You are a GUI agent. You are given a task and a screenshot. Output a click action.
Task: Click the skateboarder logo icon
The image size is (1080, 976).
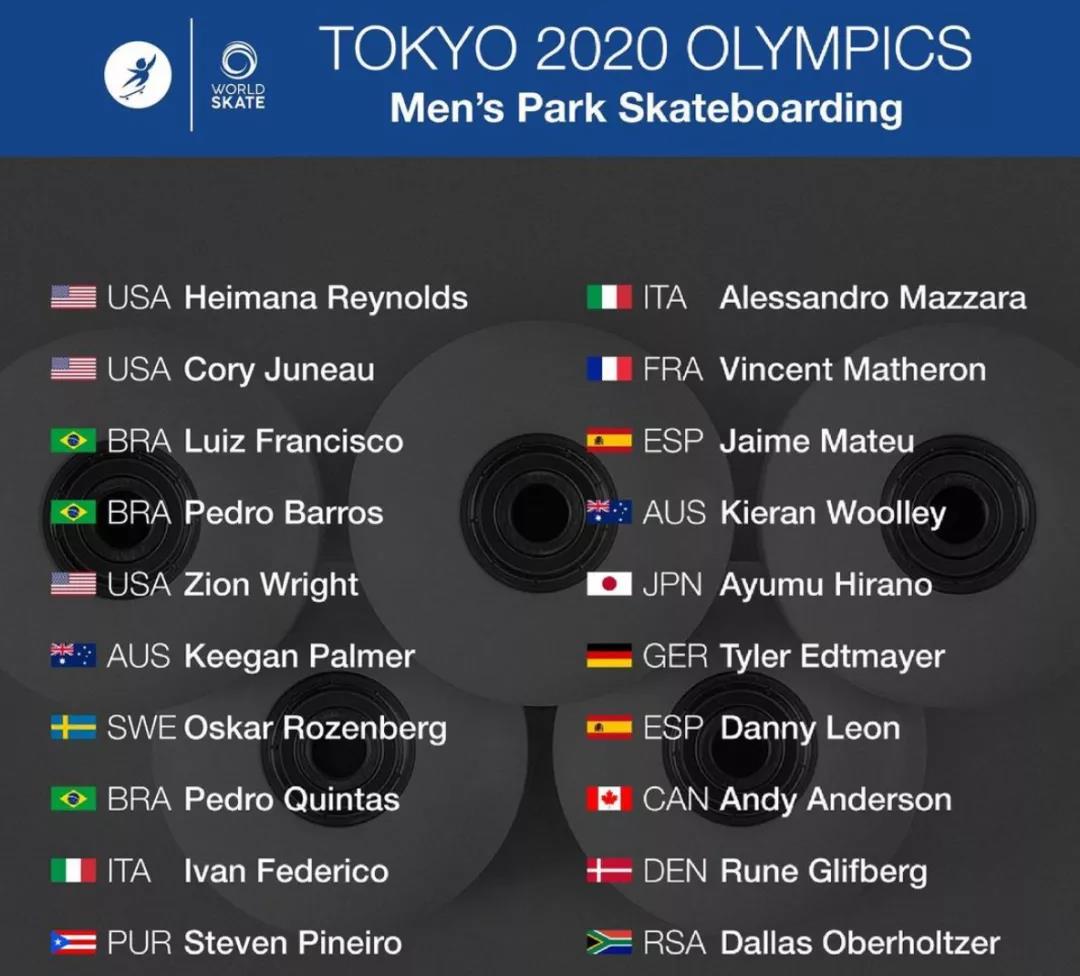pyautogui.click(x=138, y=74)
